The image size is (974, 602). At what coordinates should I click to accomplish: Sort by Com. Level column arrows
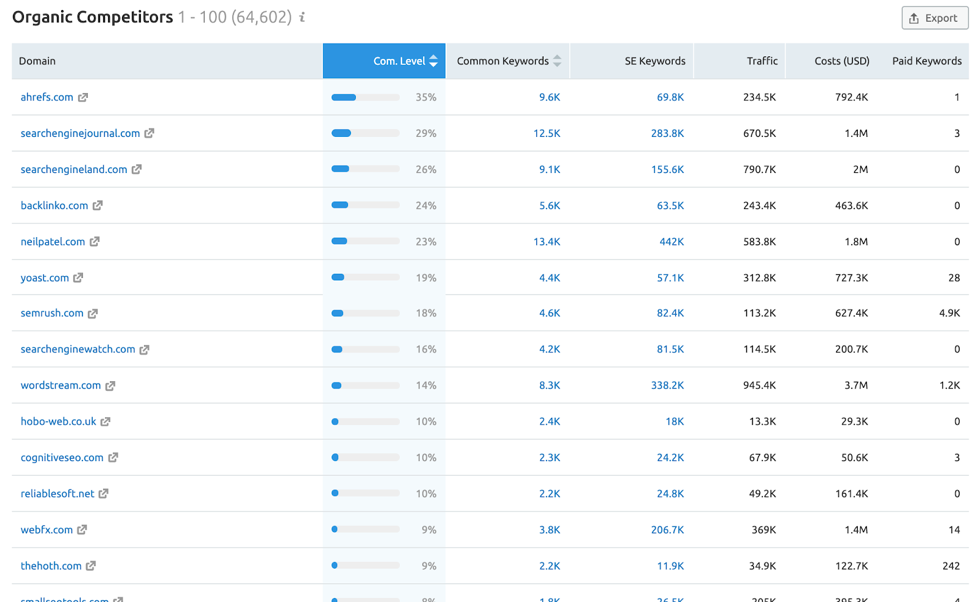pos(434,61)
